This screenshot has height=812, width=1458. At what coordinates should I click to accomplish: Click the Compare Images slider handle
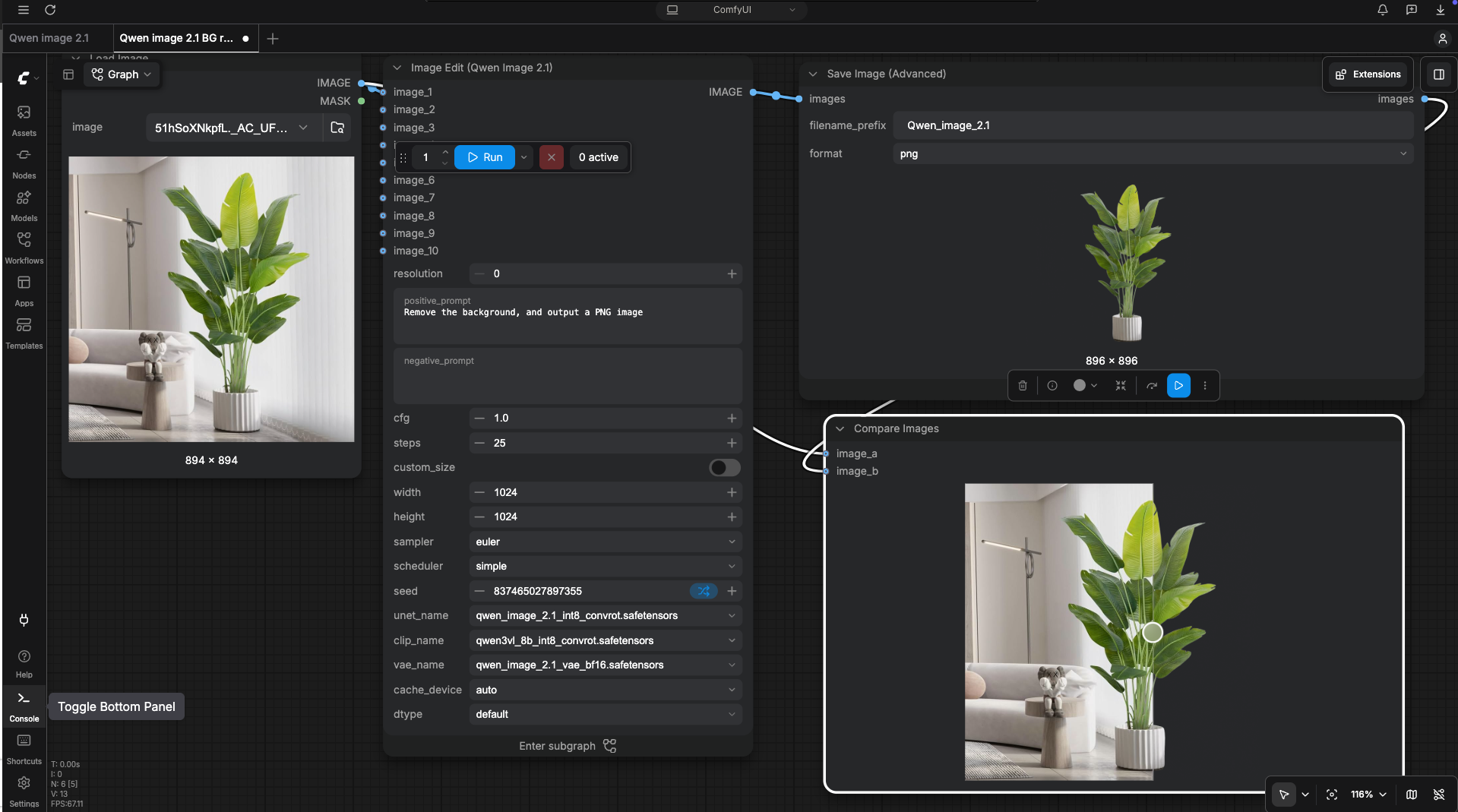(x=1153, y=632)
